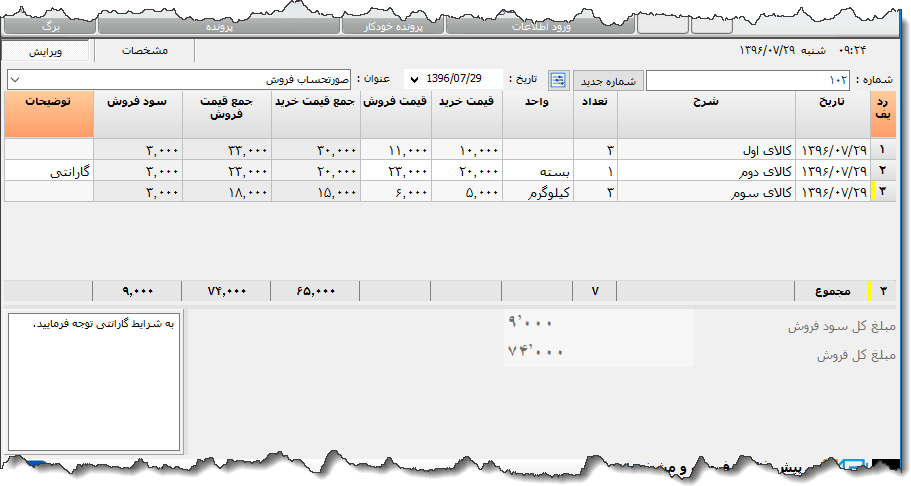The width and height of the screenshot is (911, 486).
Task: Select the کالای اول description cell
Action: tap(706, 150)
